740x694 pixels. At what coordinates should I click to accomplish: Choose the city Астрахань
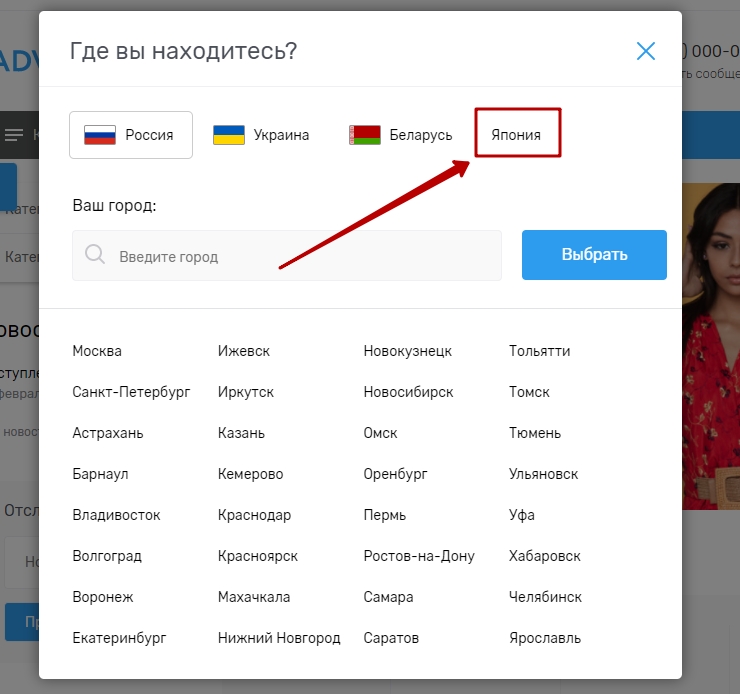click(x=108, y=433)
